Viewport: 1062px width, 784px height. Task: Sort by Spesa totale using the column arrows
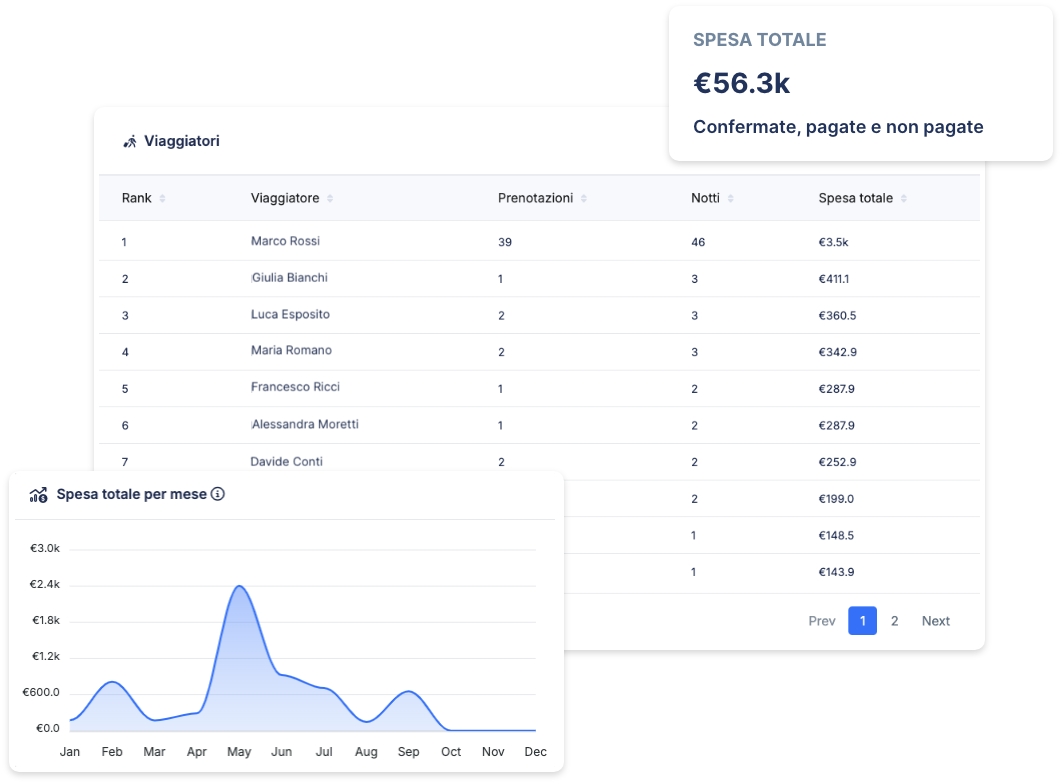(904, 198)
